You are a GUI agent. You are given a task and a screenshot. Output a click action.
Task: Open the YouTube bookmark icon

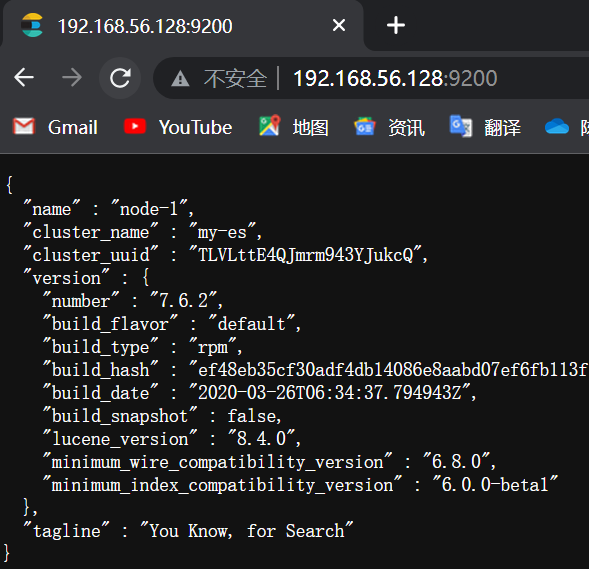pos(135,126)
